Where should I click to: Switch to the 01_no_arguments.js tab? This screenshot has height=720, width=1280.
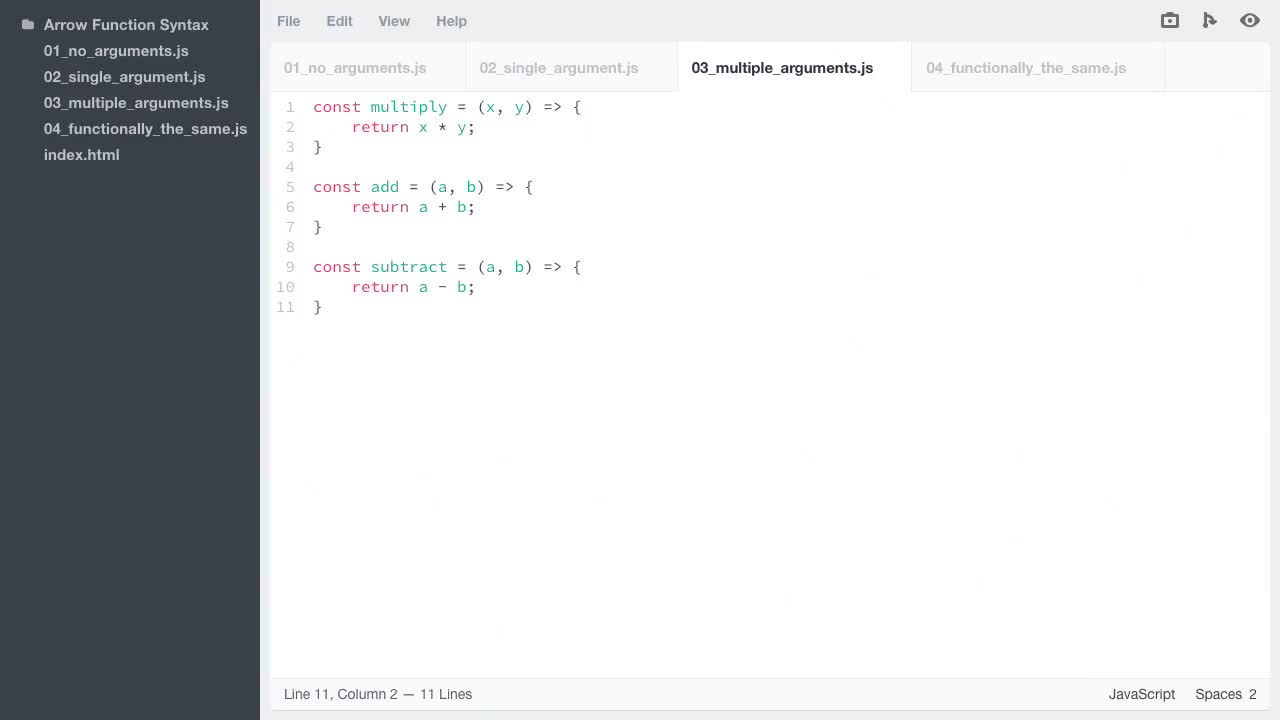point(355,68)
